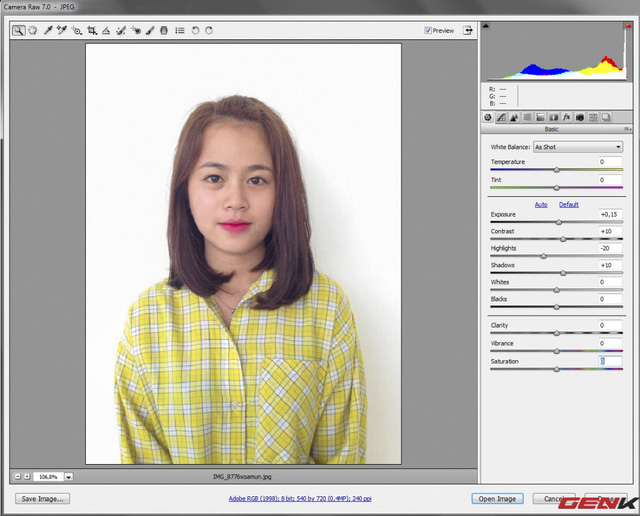Switch to the Snapshots tab
The height and width of the screenshot is (516, 640).
click(607, 118)
